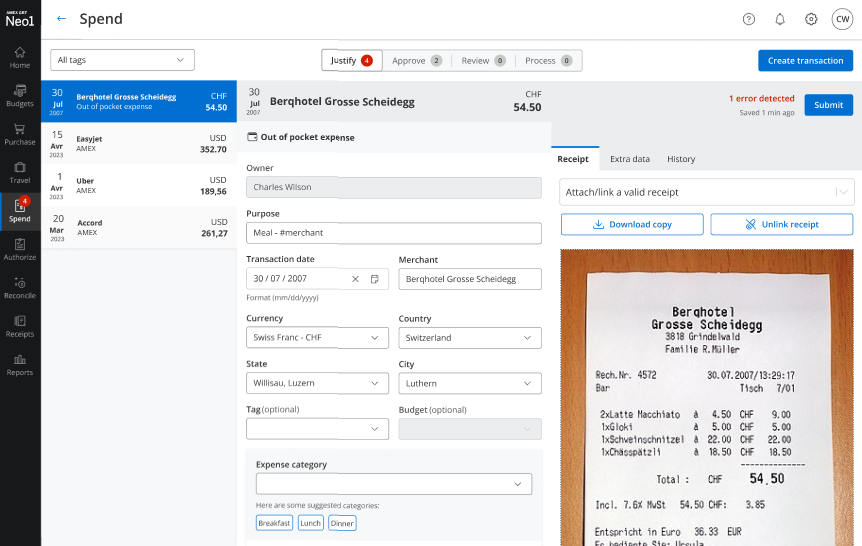
Task: Switch to the Justify tab
Action: 352,60
